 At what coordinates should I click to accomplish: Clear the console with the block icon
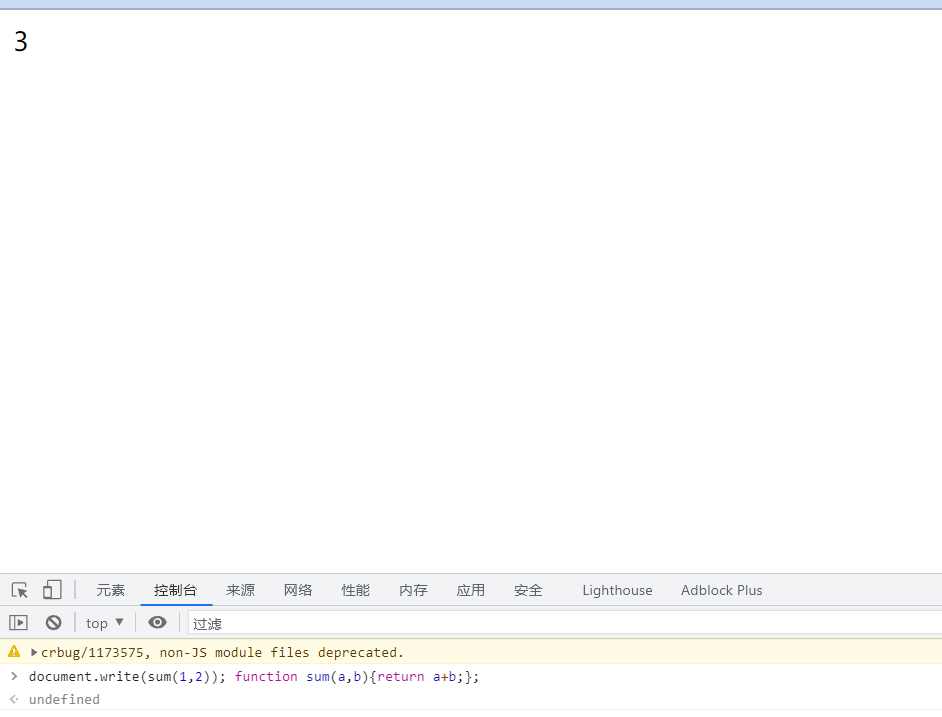54,622
